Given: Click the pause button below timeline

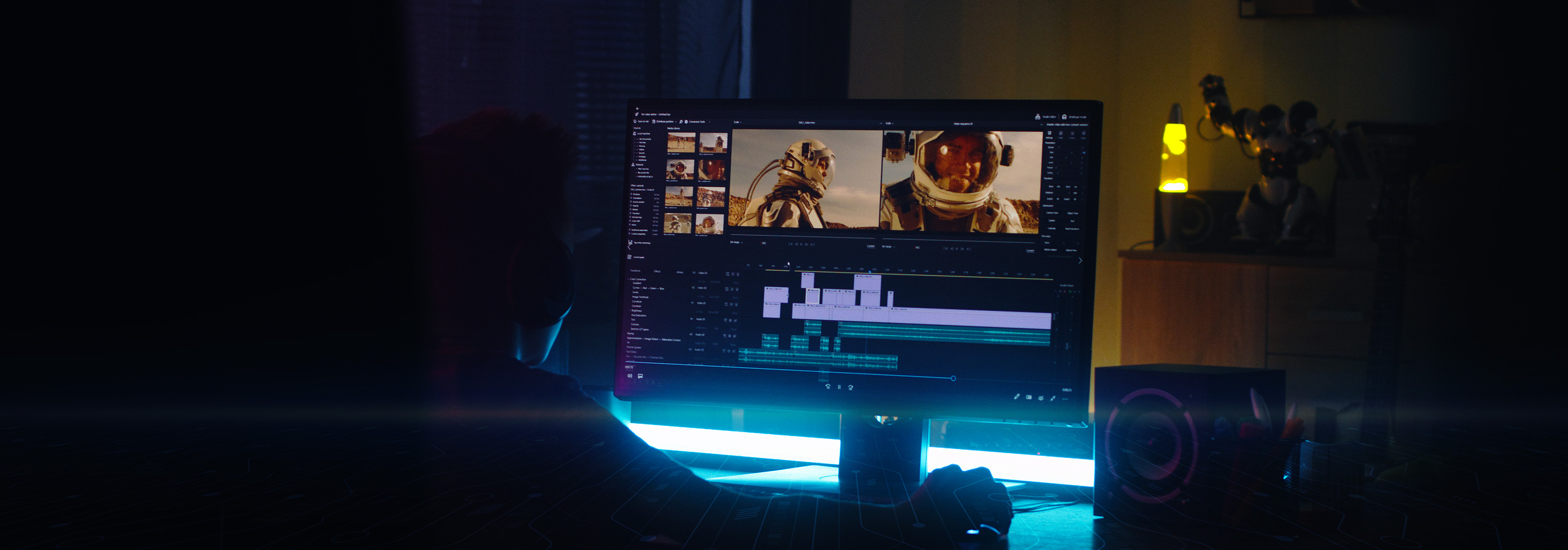Looking at the screenshot, I should (839, 387).
